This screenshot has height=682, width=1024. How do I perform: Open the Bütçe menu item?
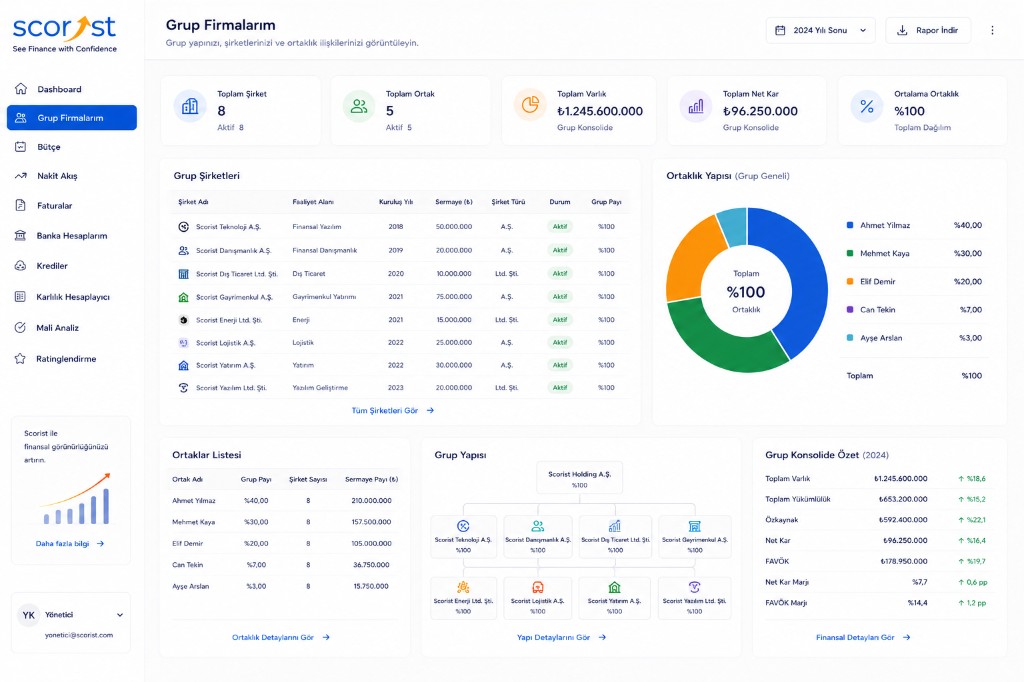point(72,147)
